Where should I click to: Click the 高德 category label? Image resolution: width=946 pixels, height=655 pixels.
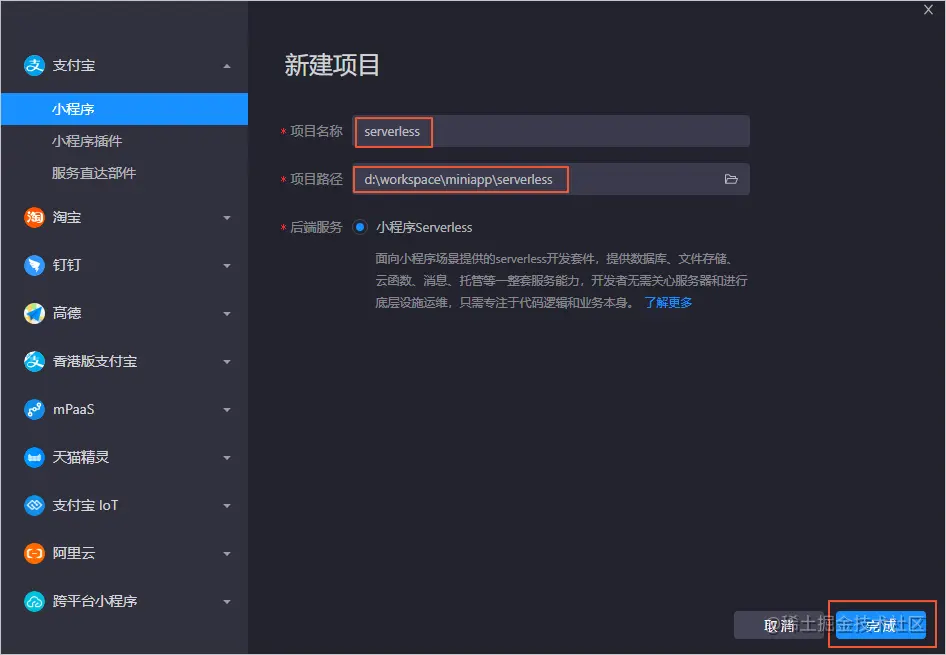click(x=67, y=313)
